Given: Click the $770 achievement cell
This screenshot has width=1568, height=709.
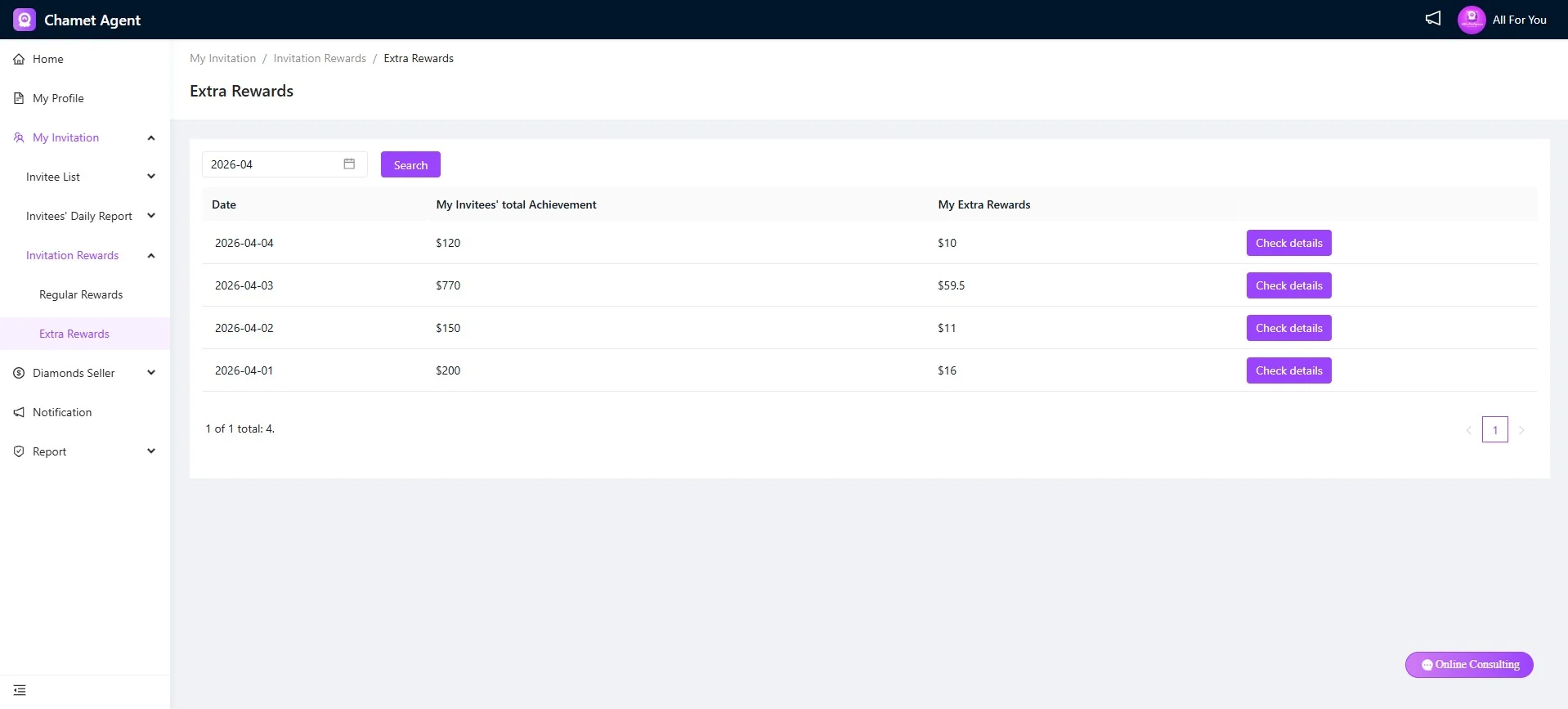Looking at the screenshot, I should tap(448, 285).
